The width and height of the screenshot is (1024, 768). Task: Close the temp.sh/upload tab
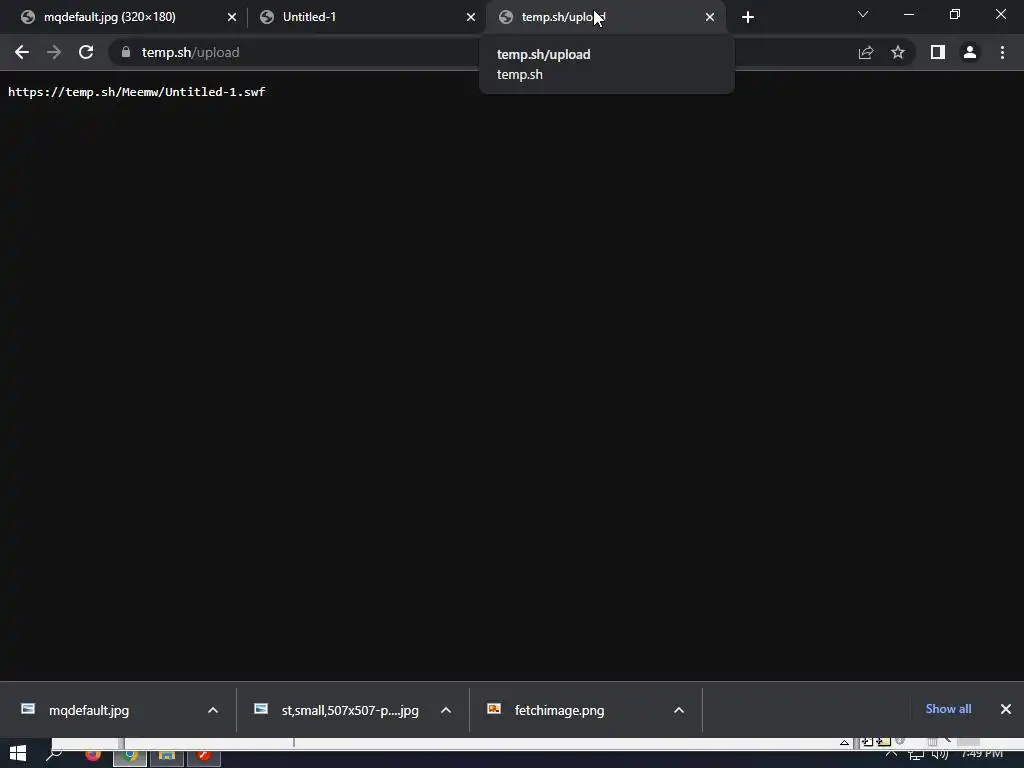point(710,17)
